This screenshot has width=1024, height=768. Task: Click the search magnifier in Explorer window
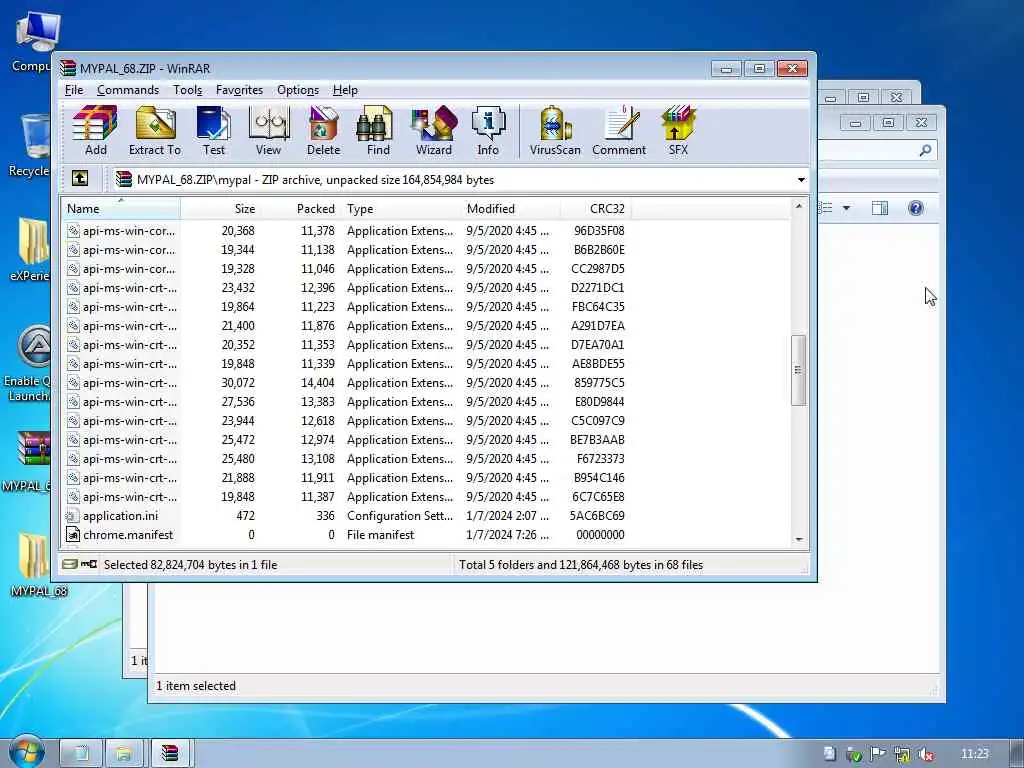coord(925,151)
